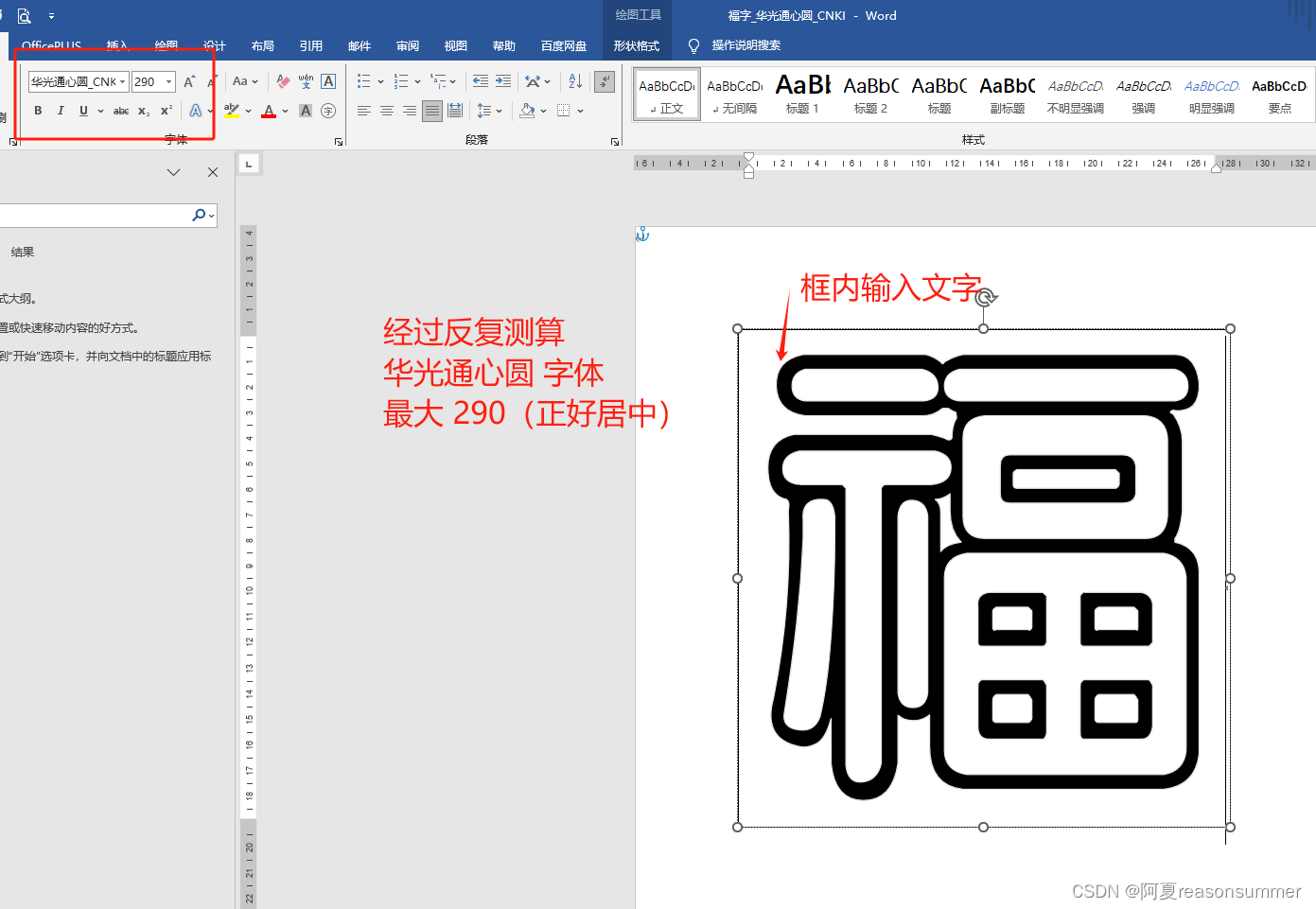Viewport: 1316px width, 909px height.
Task: Align text right icon
Action: click(x=409, y=111)
